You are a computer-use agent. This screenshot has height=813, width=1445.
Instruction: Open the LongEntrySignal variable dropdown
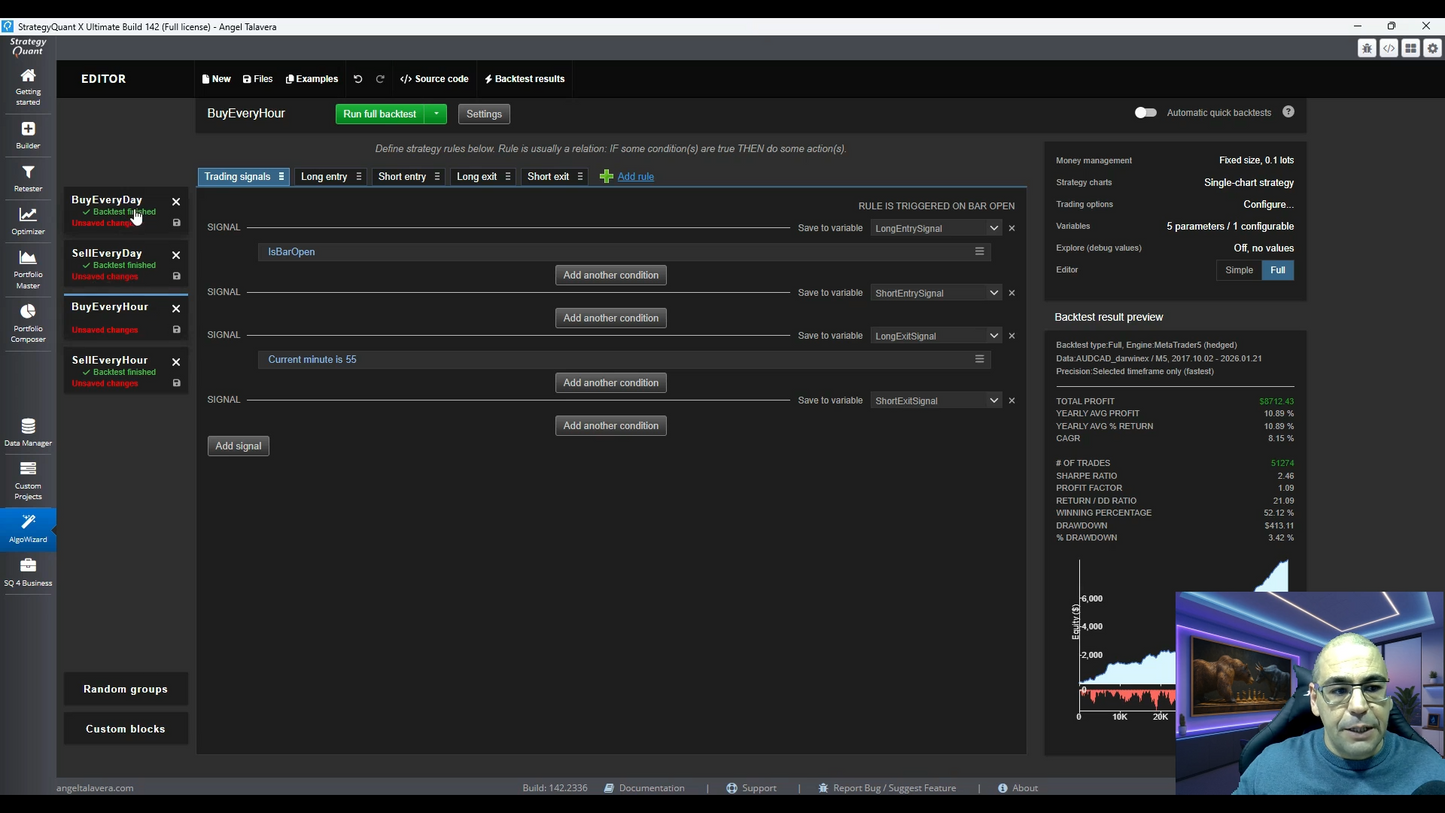coord(936,228)
